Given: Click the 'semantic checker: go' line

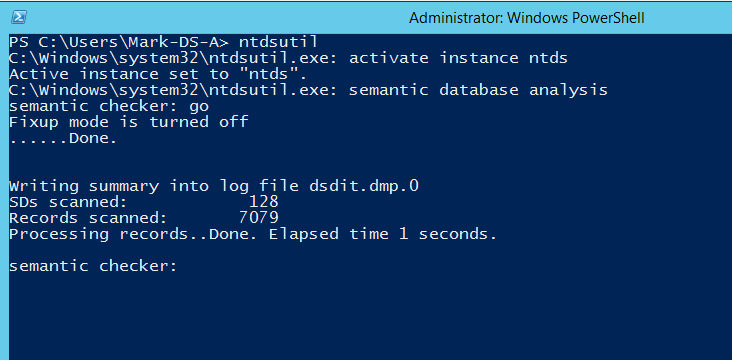Looking at the screenshot, I should tap(109, 106).
